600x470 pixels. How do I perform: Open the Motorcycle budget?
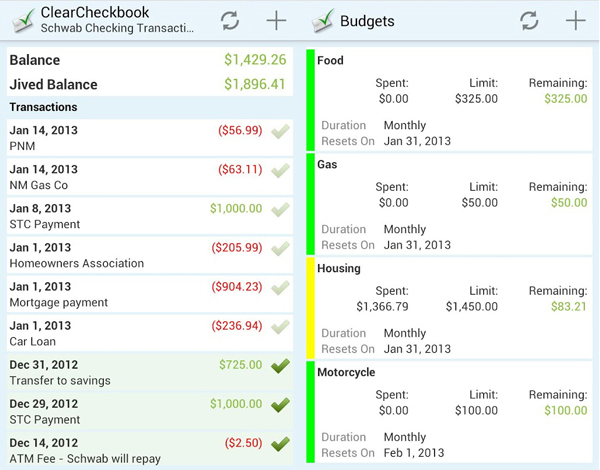point(449,412)
